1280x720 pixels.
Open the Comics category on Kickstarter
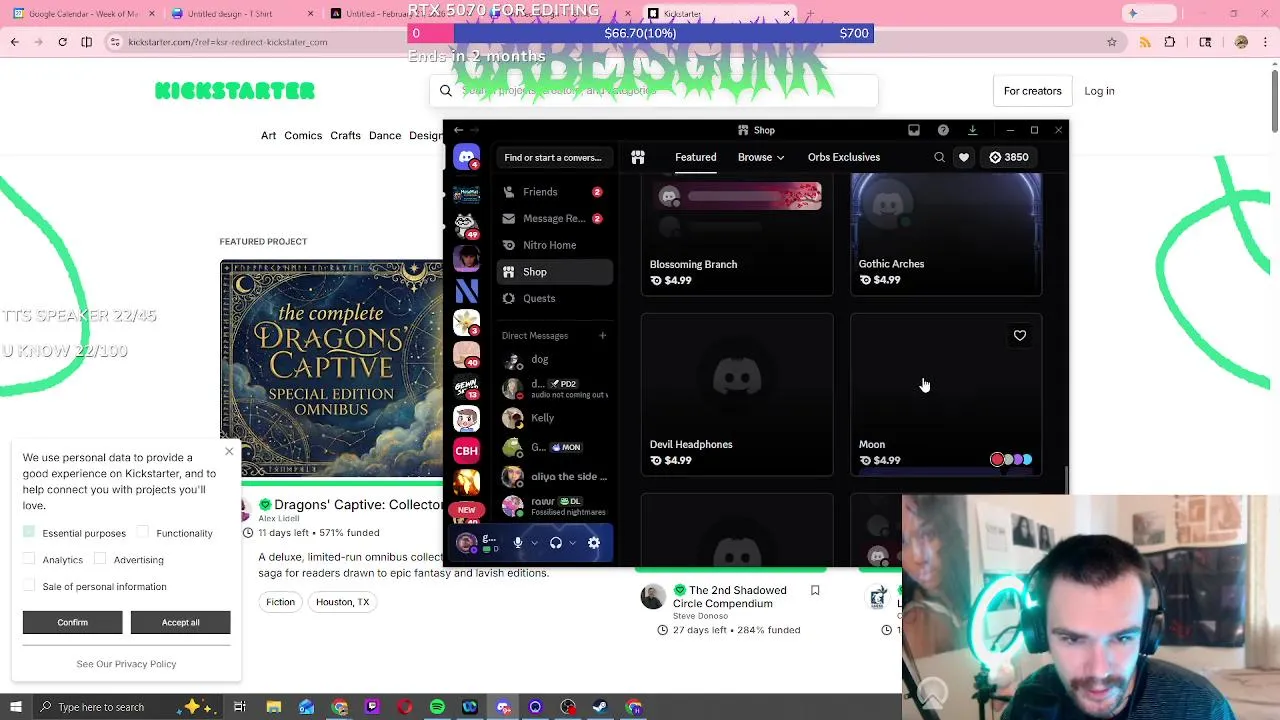point(303,136)
